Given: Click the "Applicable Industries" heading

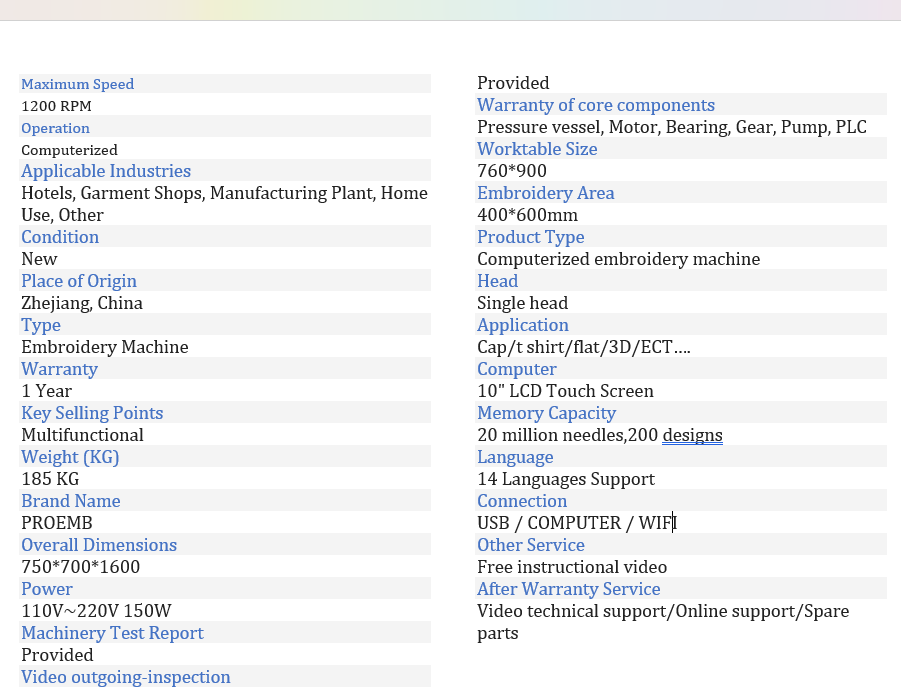Looking at the screenshot, I should tap(106, 171).
